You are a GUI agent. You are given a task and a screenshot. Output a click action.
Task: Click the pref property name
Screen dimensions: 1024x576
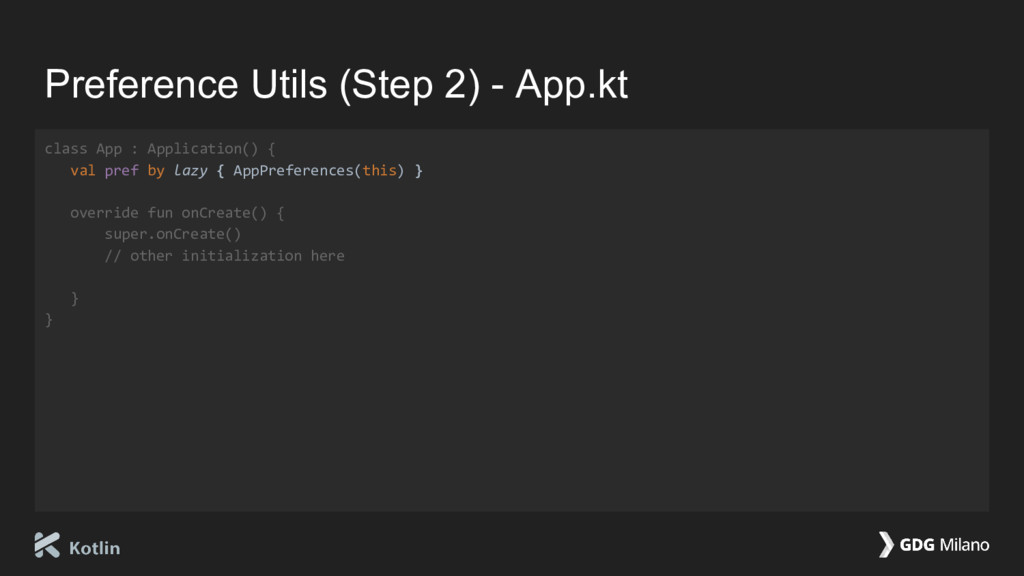click(x=121, y=171)
